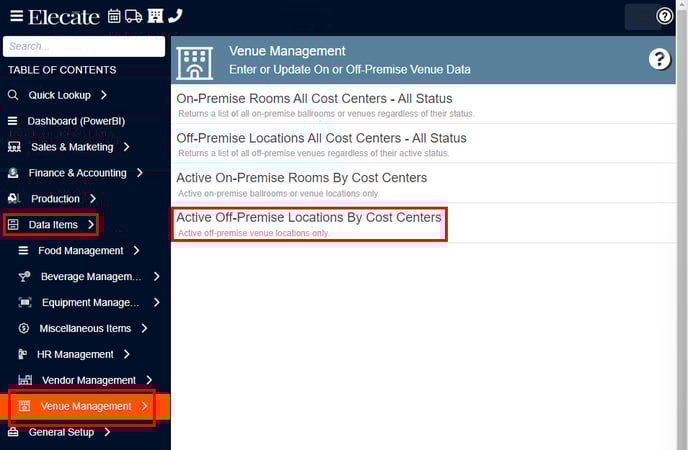Expand Finance & Accounting chevron
The image size is (688, 450).
coord(140,173)
